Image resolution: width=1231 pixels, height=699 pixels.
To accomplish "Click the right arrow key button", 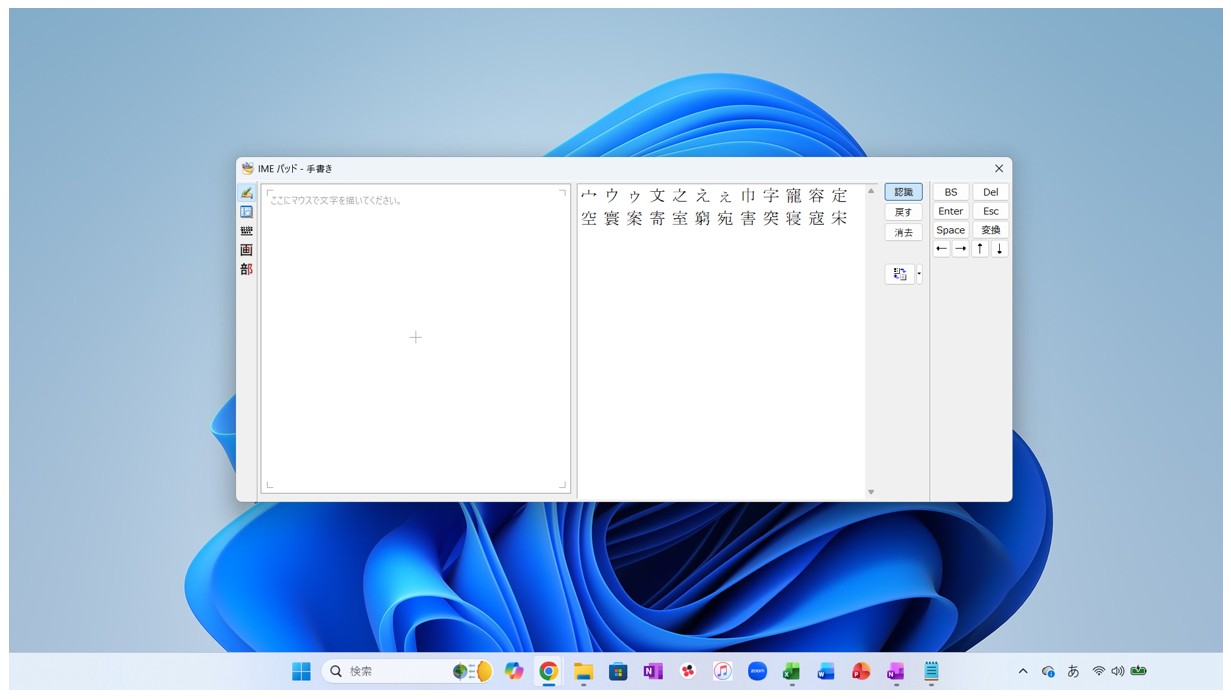I will pyautogui.click(x=961, y=249).
